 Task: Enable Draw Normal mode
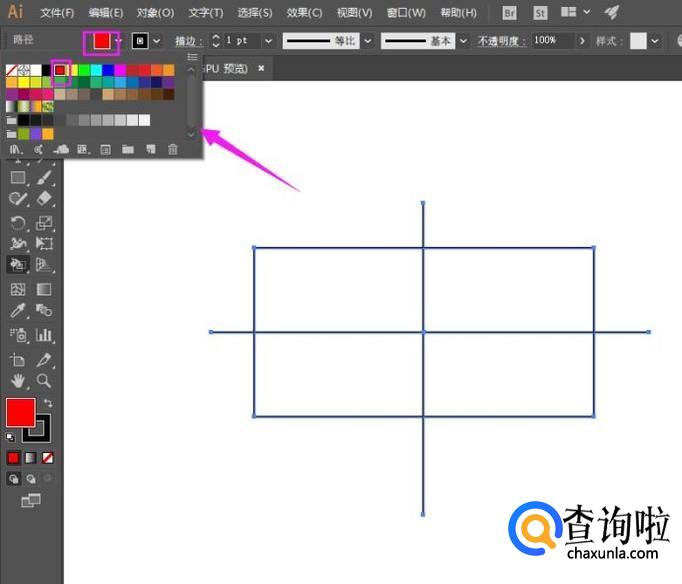(14, 479)
